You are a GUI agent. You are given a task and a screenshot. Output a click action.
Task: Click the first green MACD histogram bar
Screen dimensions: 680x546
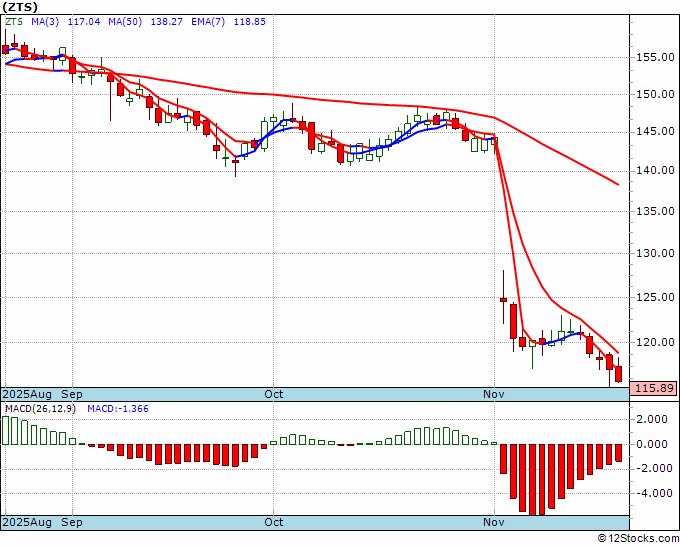[6, 430]
